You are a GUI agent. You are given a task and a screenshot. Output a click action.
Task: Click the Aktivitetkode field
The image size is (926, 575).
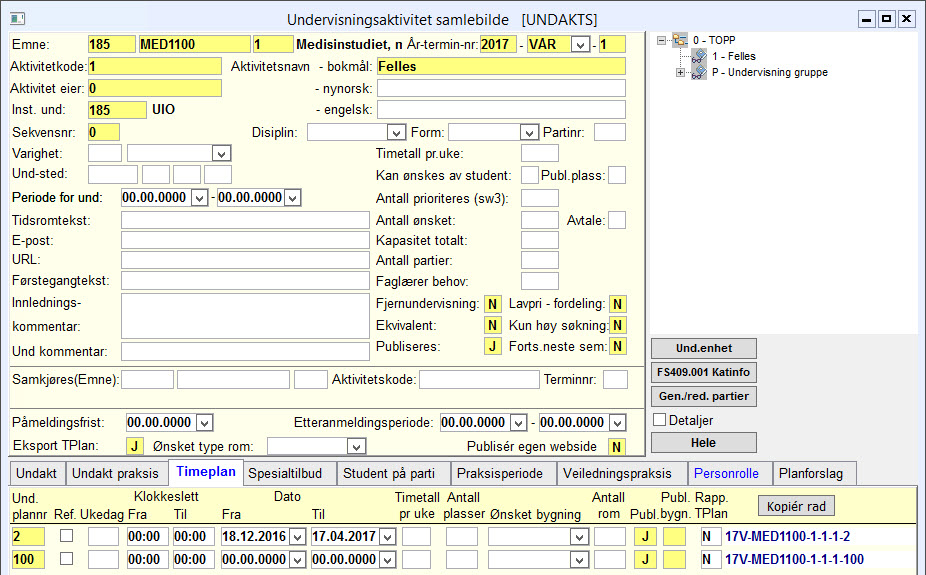pos(155,66)
